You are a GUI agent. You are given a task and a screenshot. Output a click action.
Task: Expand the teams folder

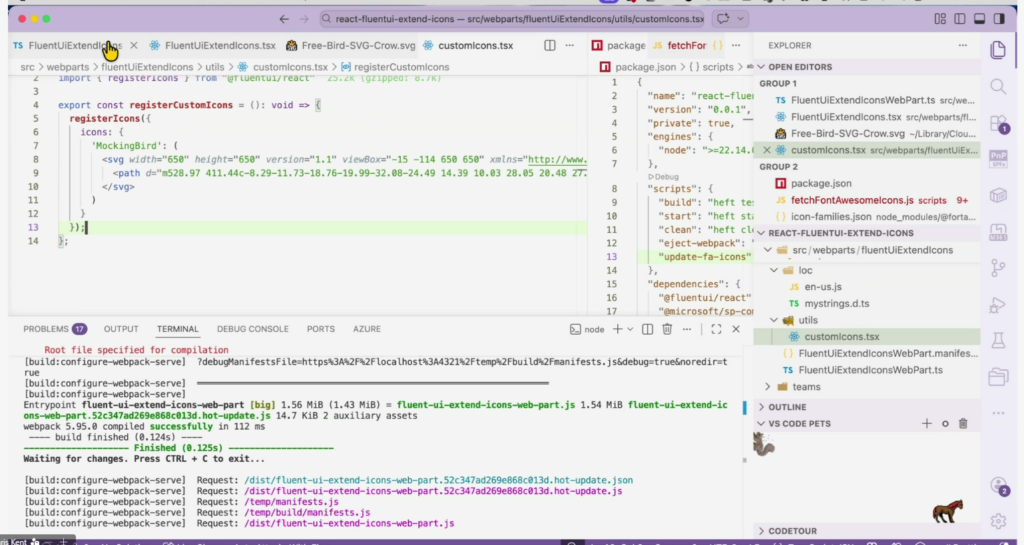[x=805, y=387]
